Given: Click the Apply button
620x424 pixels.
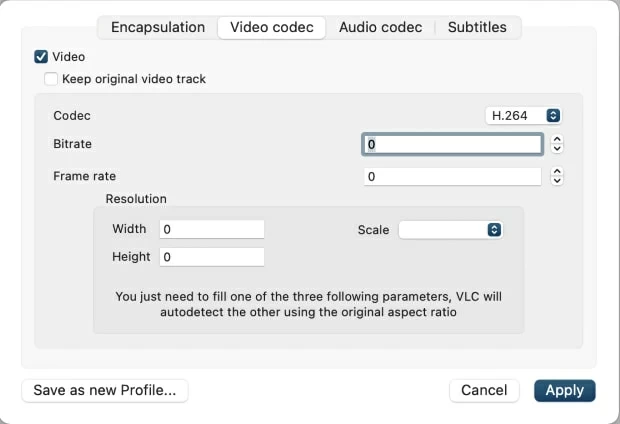Looking at the screenshot, I should pyautogui.click(x=564, y=390).
